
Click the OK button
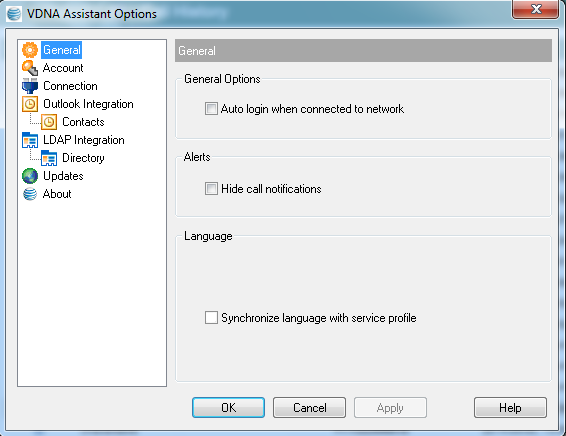(x=228, y=407)
